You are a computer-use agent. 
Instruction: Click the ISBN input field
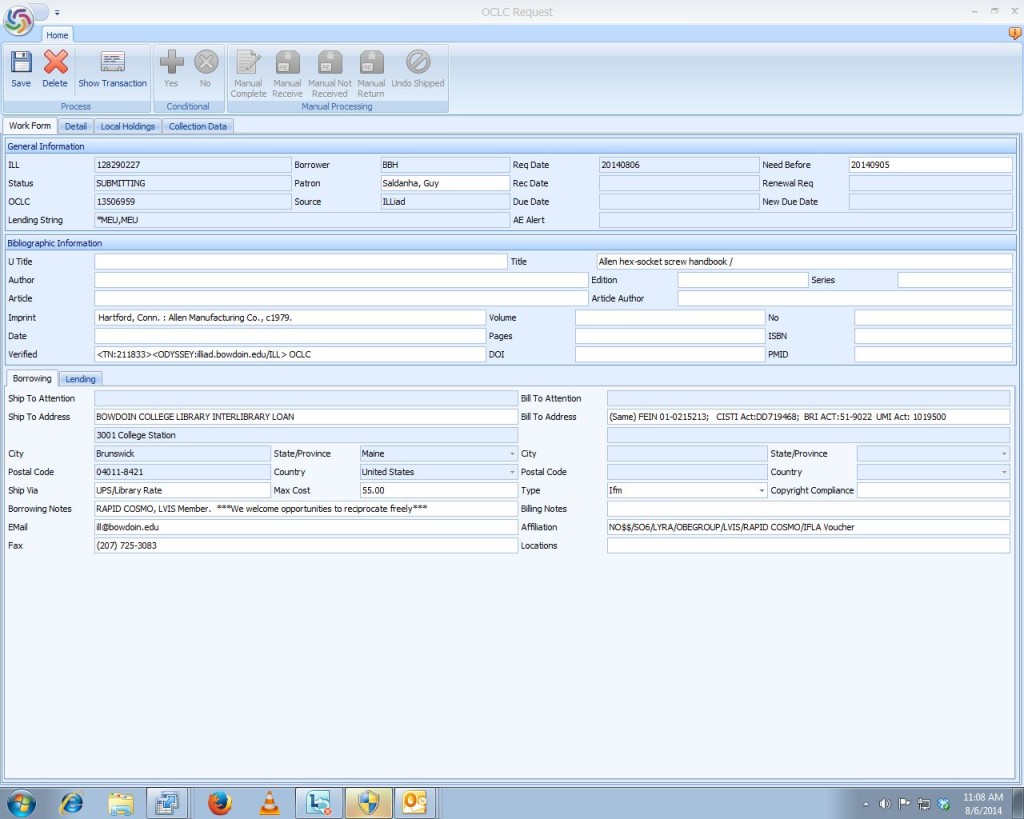[x=933, y=336]
